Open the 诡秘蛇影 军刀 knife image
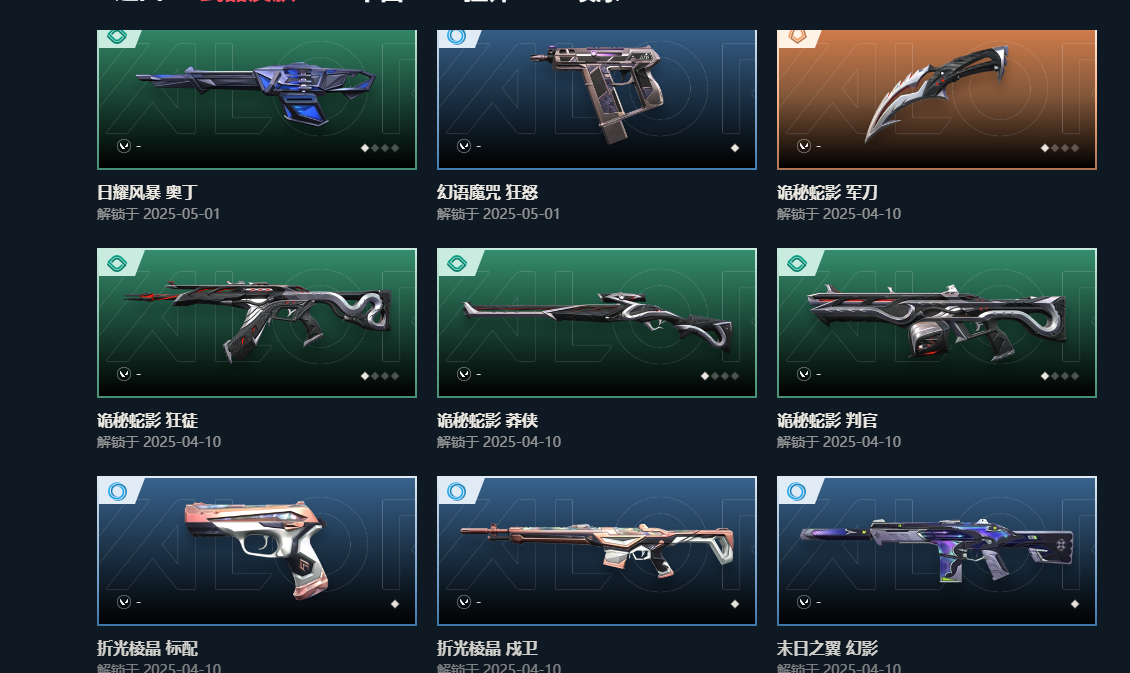 [x=936, y=92]
